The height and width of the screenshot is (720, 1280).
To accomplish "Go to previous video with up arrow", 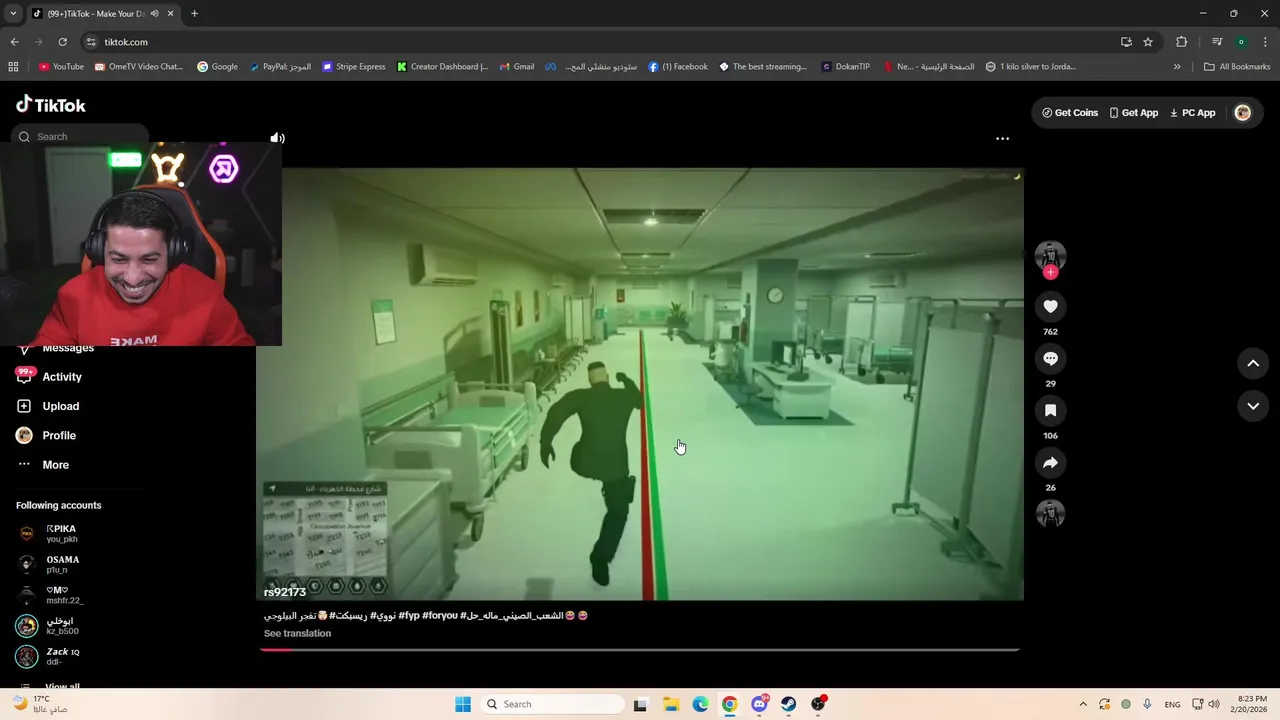I will tap(1253, 364).
